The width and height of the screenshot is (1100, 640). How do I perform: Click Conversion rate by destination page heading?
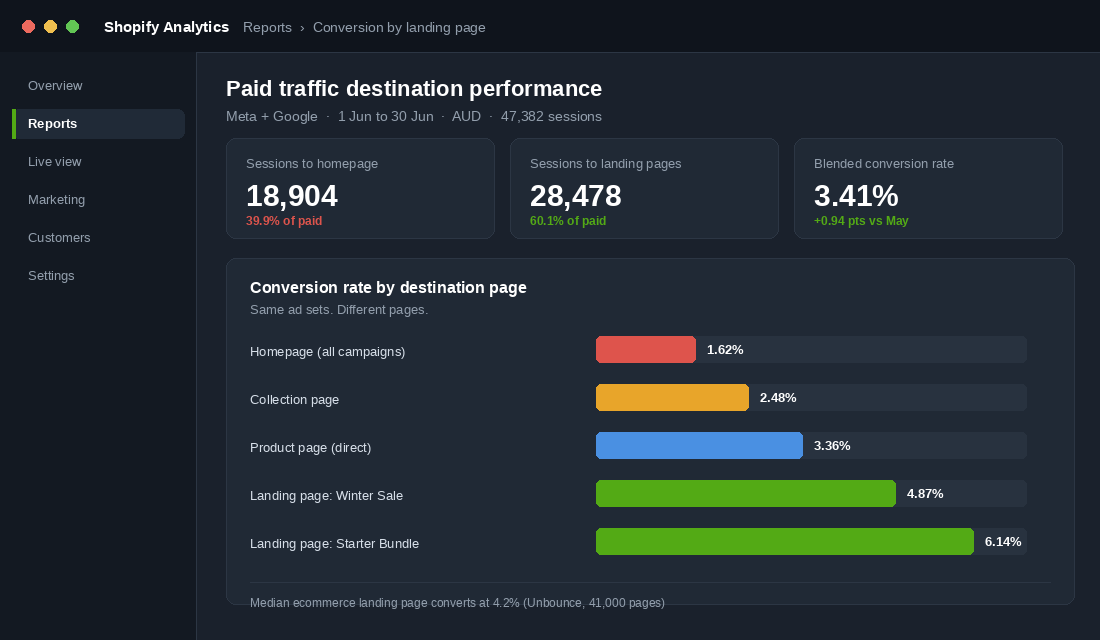click(388, 288)
